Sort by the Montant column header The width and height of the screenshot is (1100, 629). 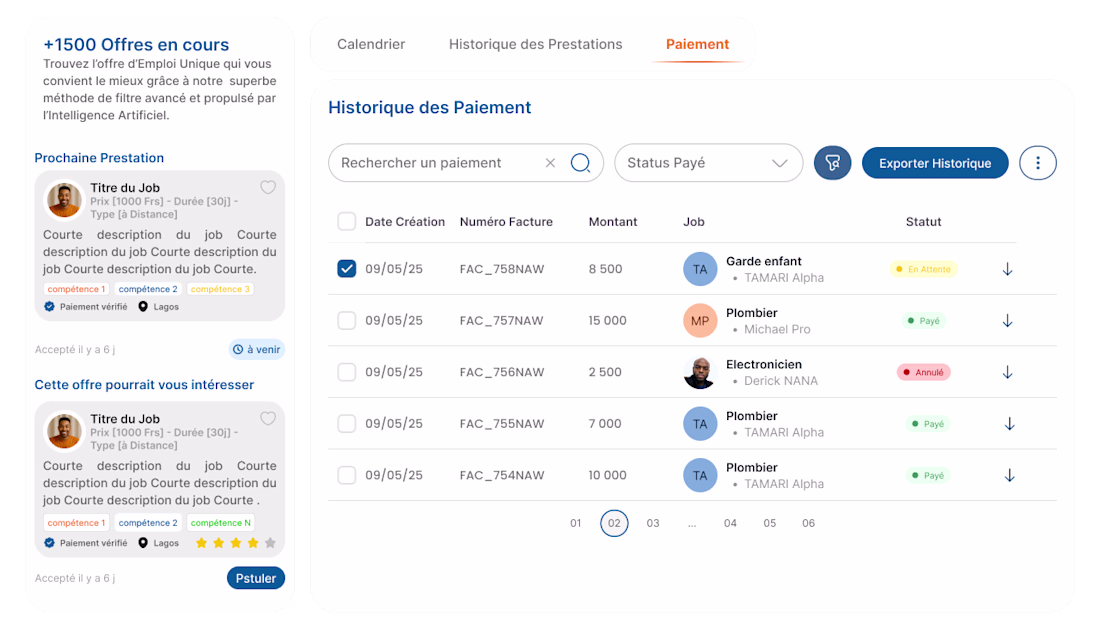(x=612, y=222)
